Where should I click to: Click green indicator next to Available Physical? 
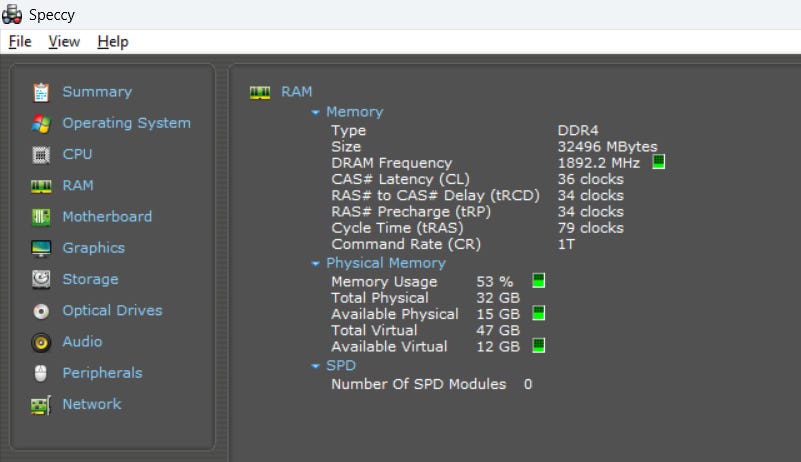(538, 313)
